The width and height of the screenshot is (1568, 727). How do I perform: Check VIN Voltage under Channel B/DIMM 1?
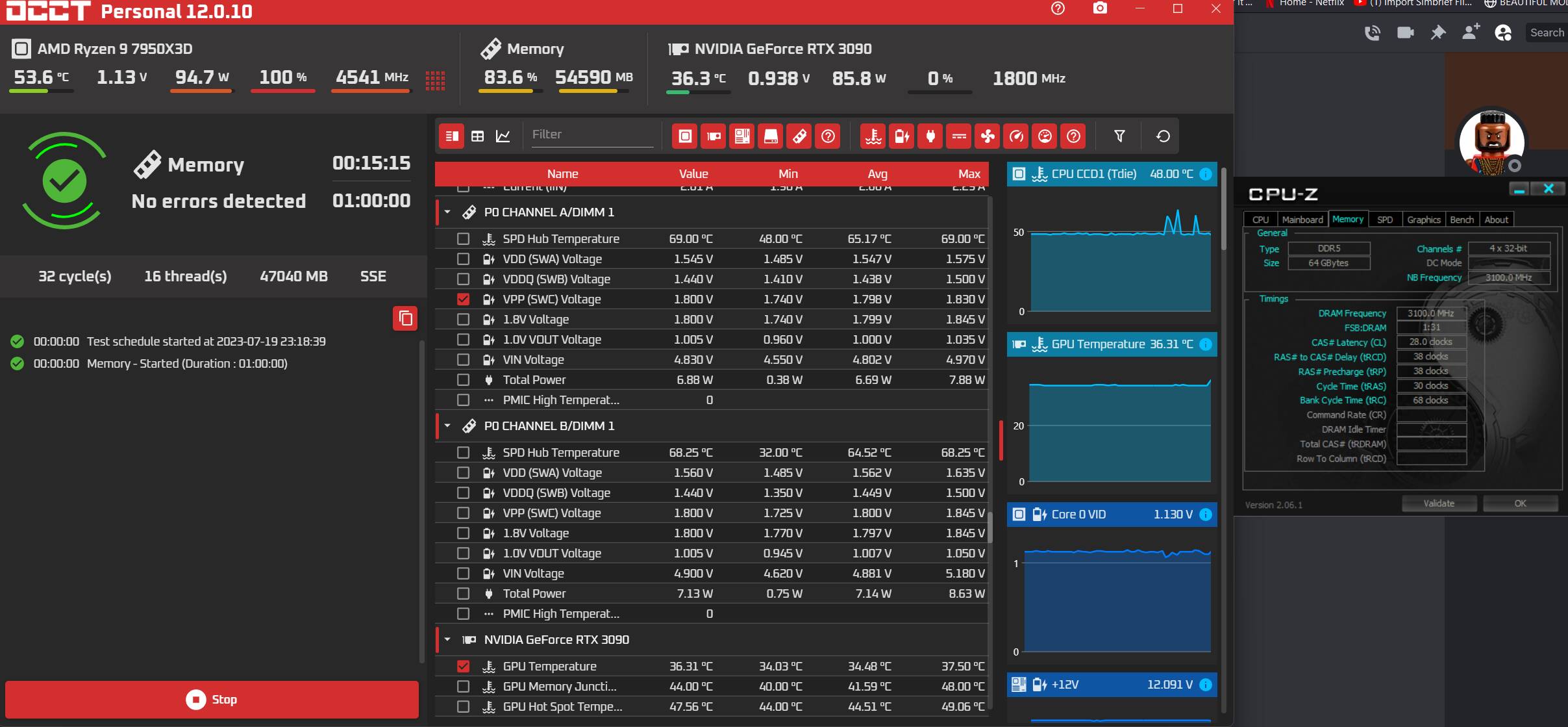[x=463, y=574]
